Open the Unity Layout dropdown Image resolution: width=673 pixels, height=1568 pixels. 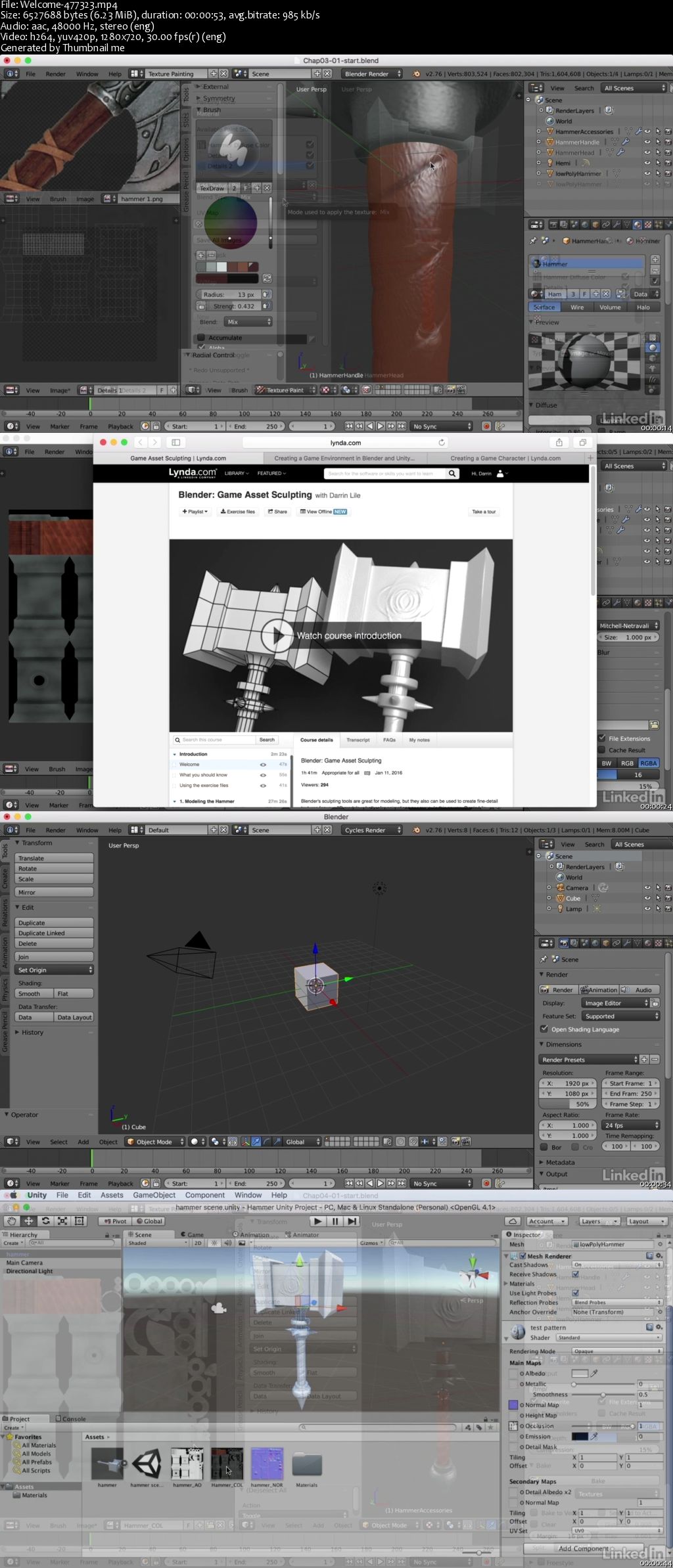tap(647, 1221)
